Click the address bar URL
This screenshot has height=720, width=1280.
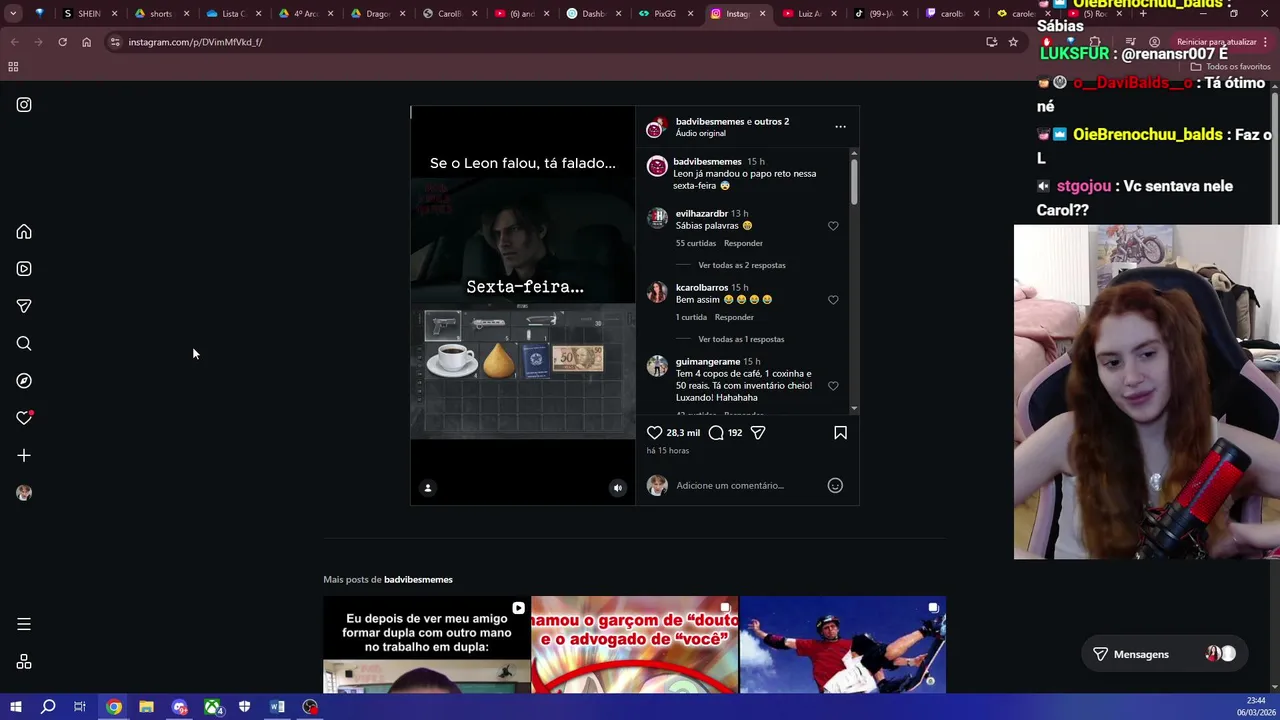pyautogui.click(x=195, y=42)
